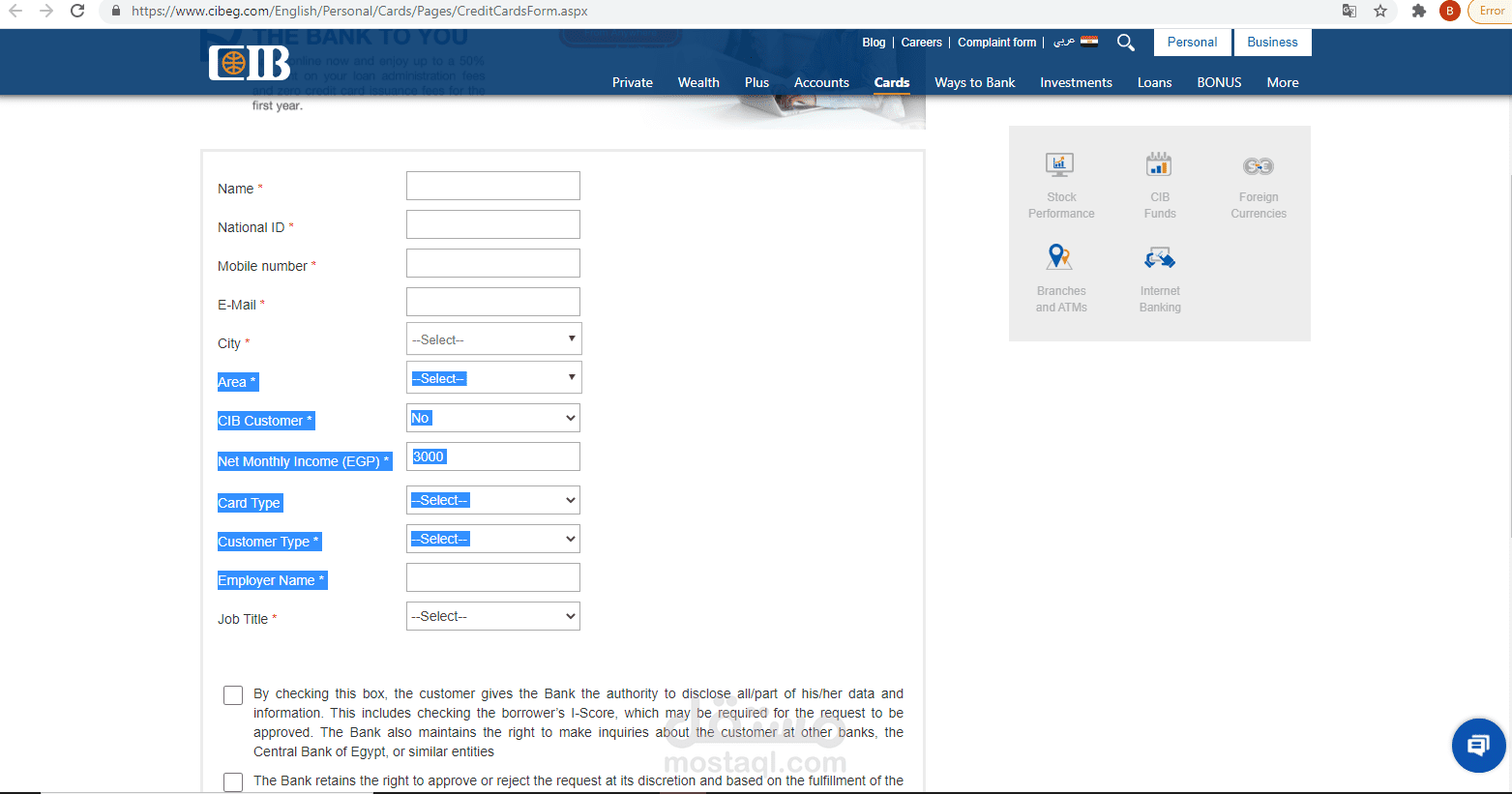Screen dimensions: 1512x794
Task: Open the Investments menu
Action: click(x=1076, y=82)
